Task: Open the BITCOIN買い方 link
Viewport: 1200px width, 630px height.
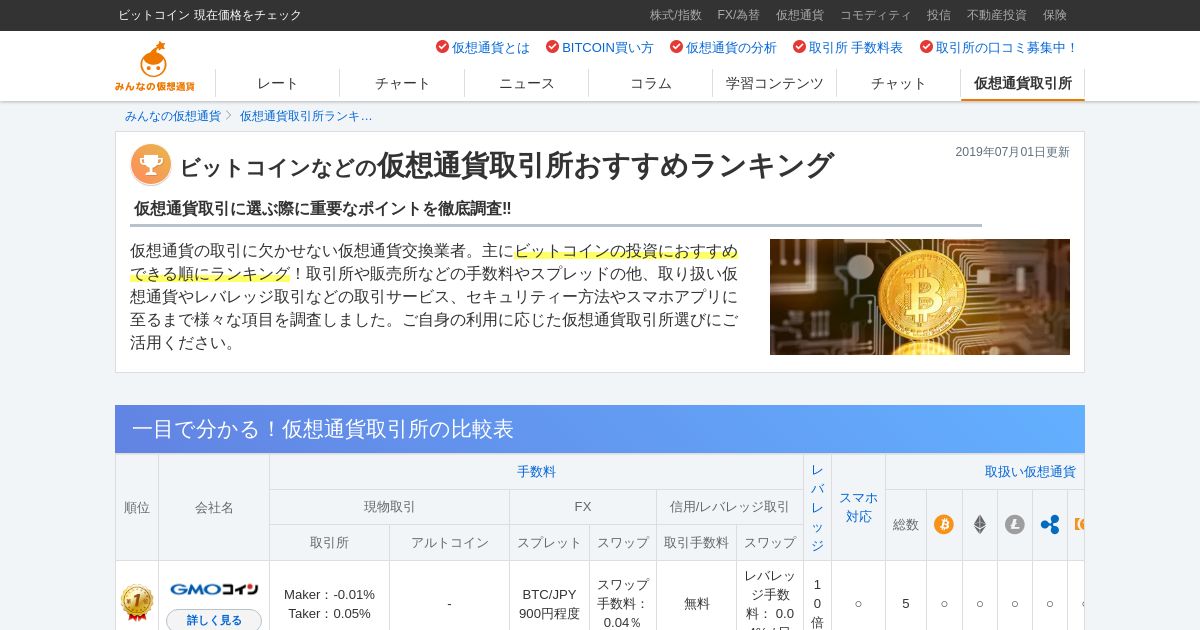Action: (x=600, y=47)
